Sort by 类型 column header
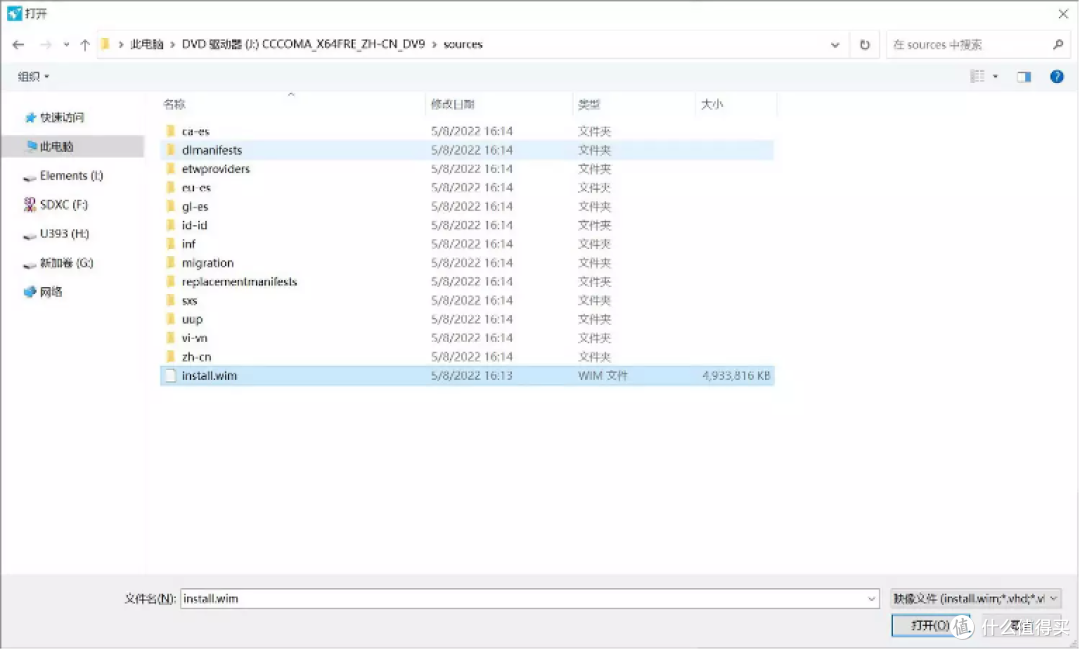The width and height of the screenshot is (1080, 650). point(589,105)
